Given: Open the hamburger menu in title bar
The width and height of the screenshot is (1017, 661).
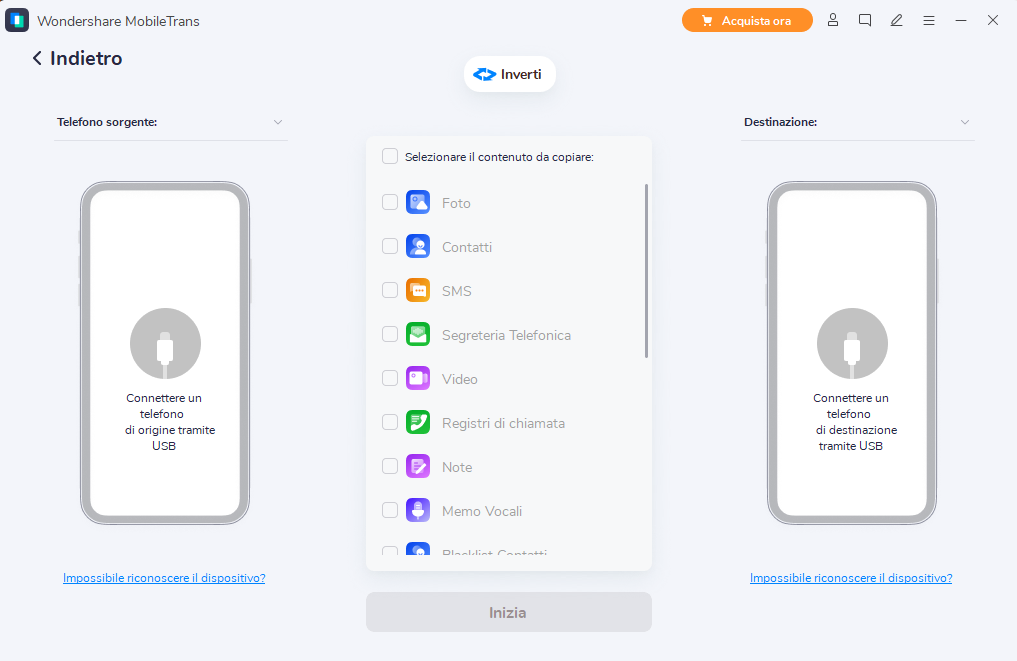Looking at the screenshot, I should click(x=929, y=20).
